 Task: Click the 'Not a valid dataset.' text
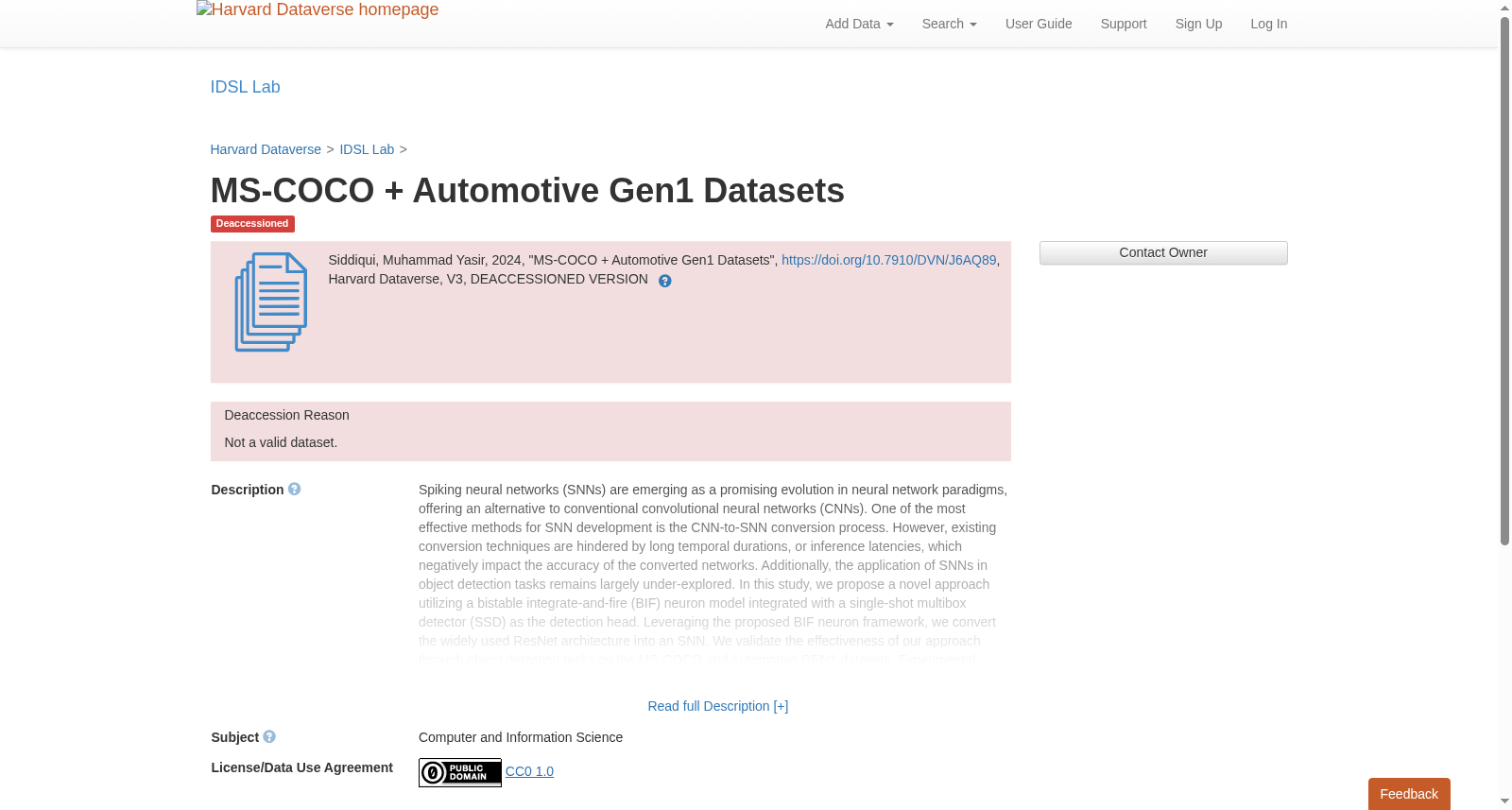click(x=281, y=442)
